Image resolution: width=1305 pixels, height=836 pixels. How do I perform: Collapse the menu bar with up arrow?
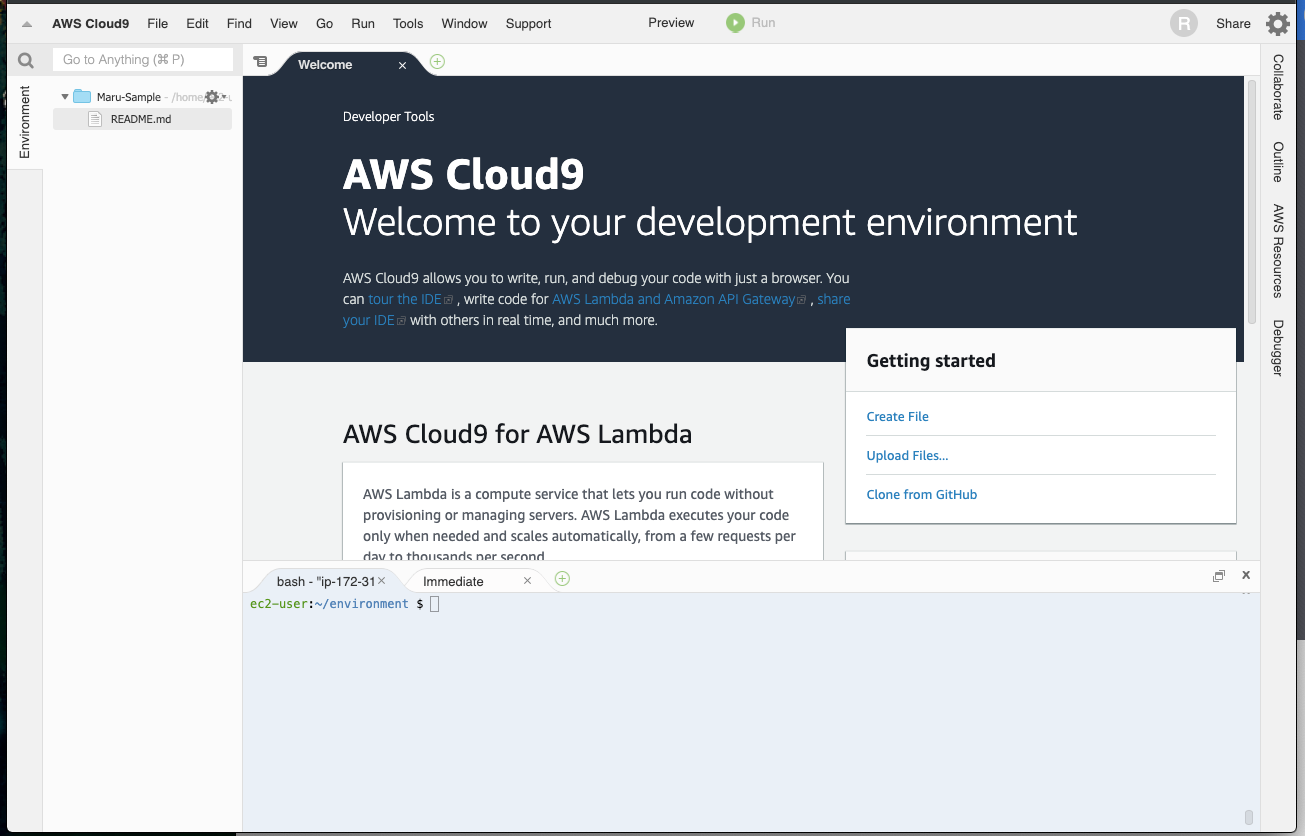26,23
